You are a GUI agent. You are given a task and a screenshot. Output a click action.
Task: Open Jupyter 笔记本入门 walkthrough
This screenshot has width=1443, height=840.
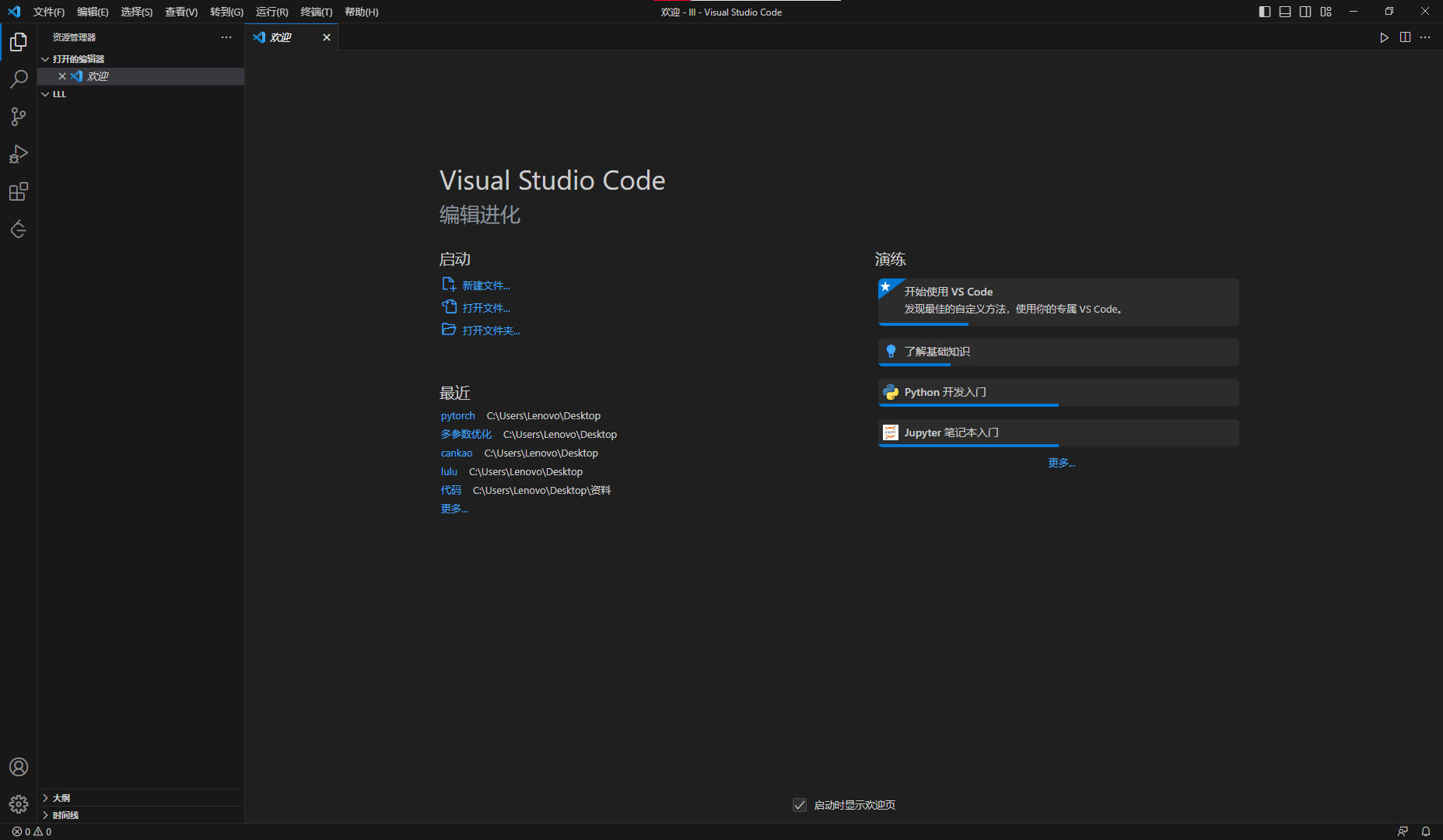[1059, 433]
